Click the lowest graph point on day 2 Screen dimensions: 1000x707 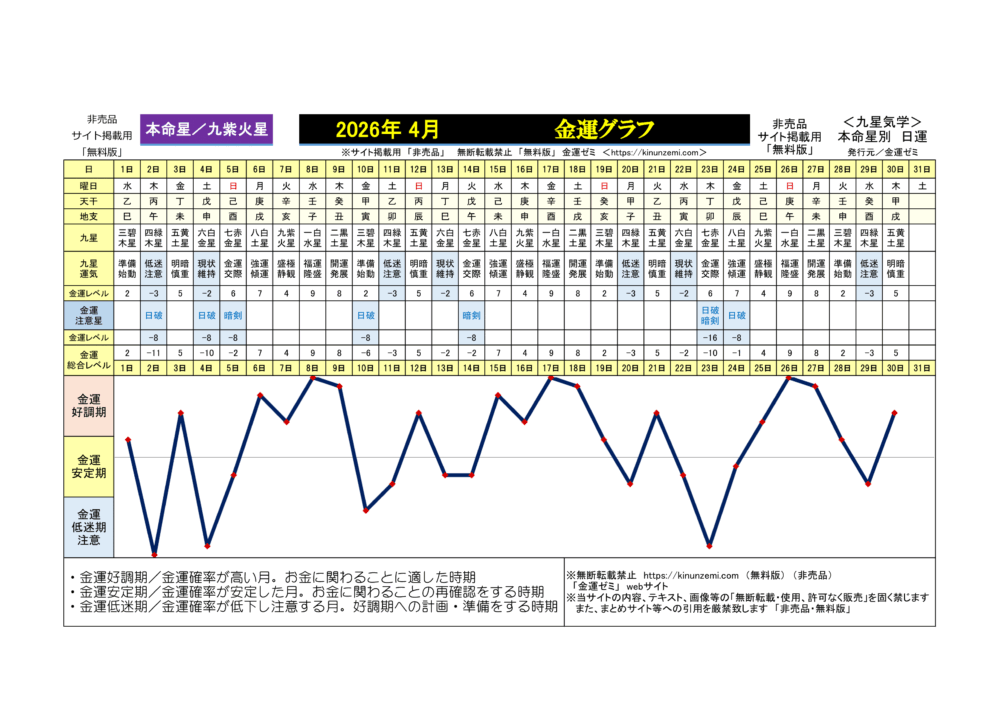154,554
